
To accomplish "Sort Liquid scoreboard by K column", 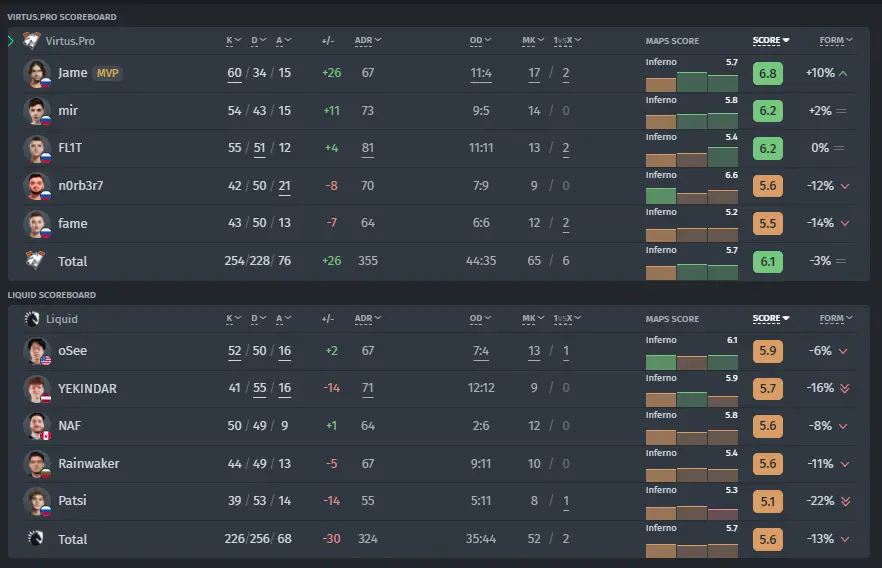I will (x=233, y=318).
